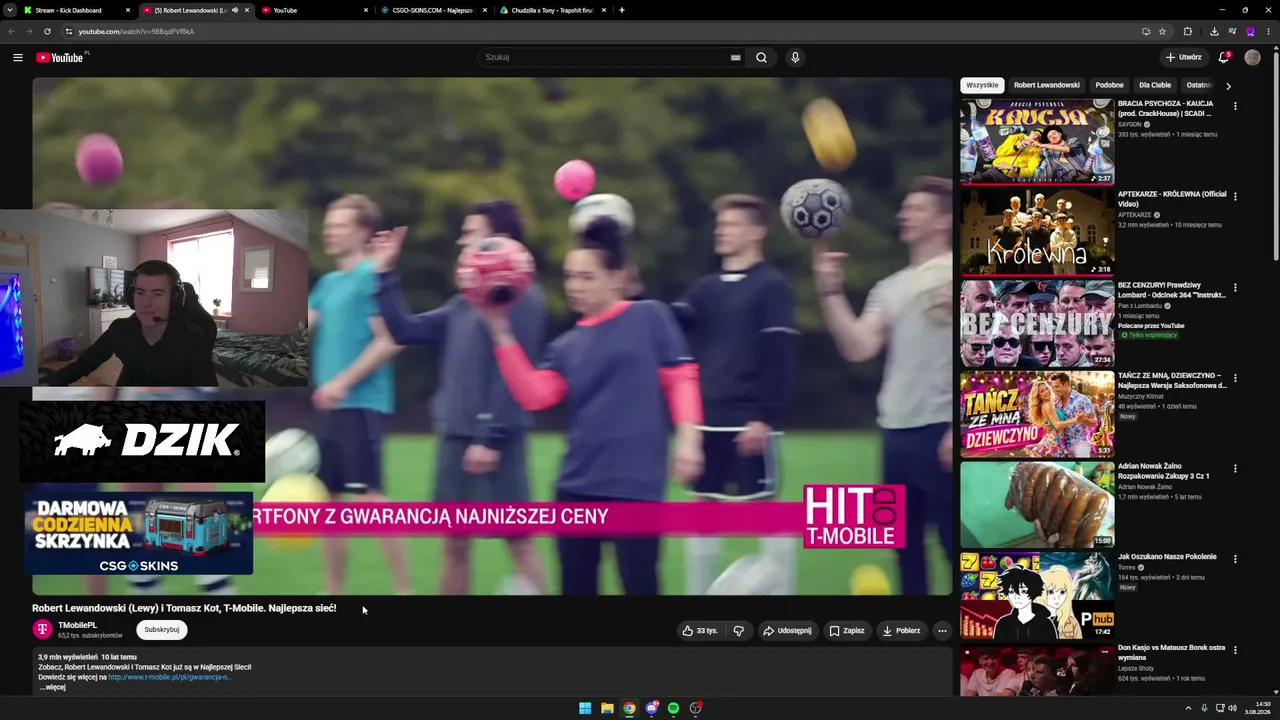Open options for BEZ CENZURY video
The image size is (1280, 720).
pos(1235,287)
